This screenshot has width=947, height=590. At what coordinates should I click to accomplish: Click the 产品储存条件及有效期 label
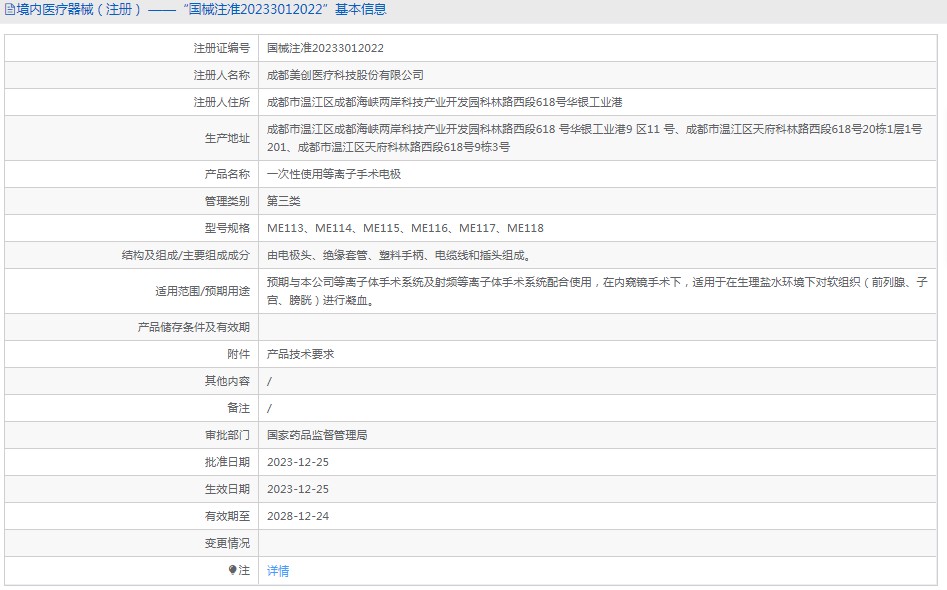click(193, 327)
